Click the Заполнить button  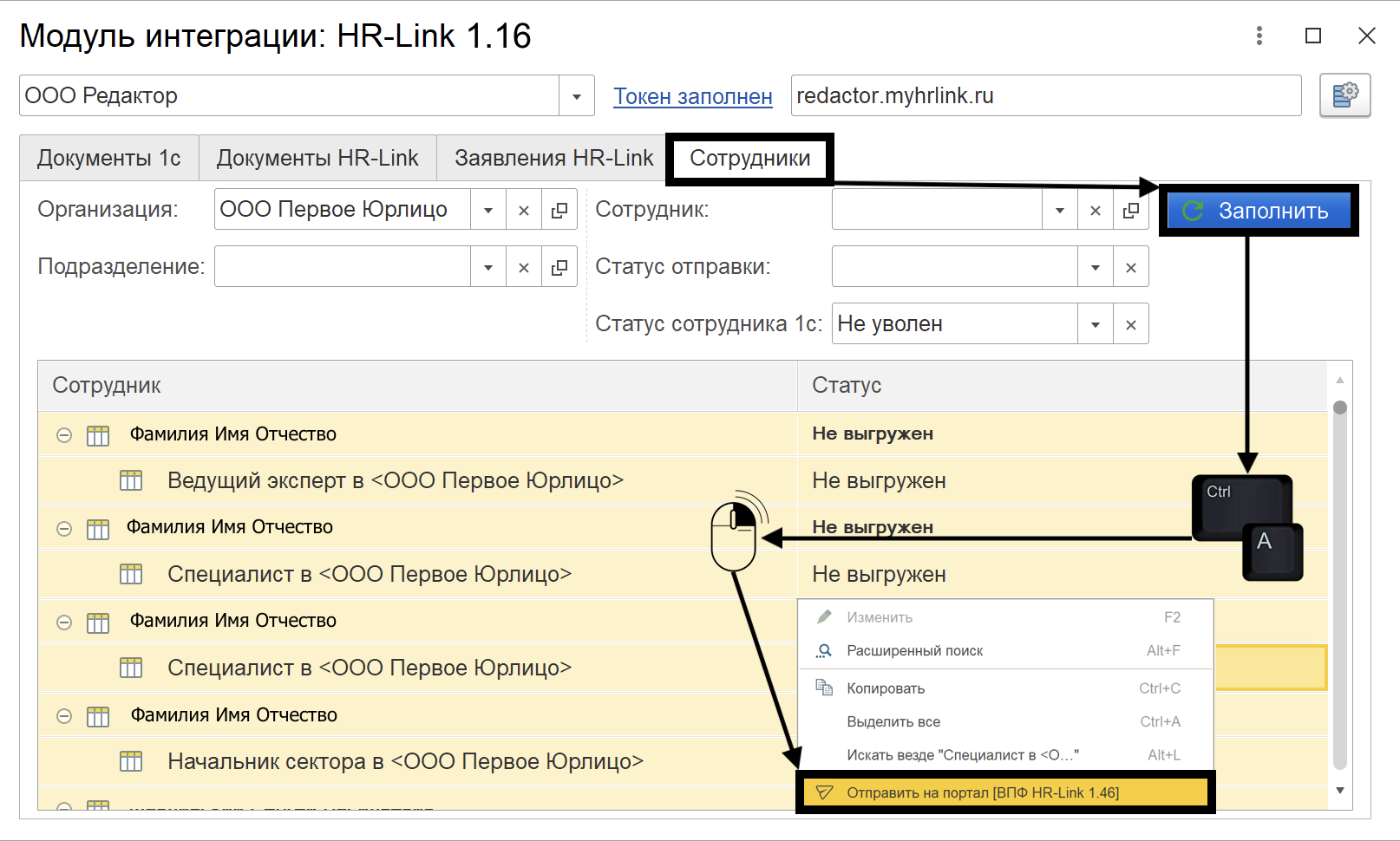[1259, 211]
